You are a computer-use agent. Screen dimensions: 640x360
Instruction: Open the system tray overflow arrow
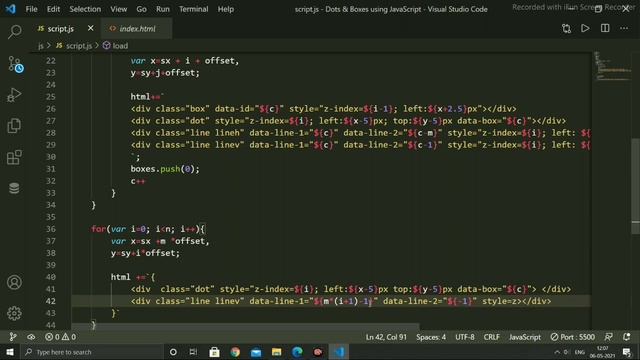click(x=557, y=352)
